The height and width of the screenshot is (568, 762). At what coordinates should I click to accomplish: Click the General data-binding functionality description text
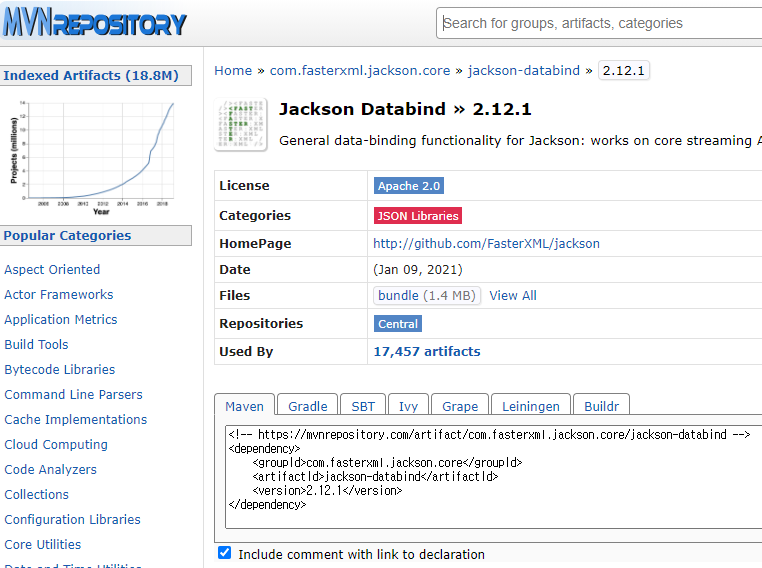[520, 140]
